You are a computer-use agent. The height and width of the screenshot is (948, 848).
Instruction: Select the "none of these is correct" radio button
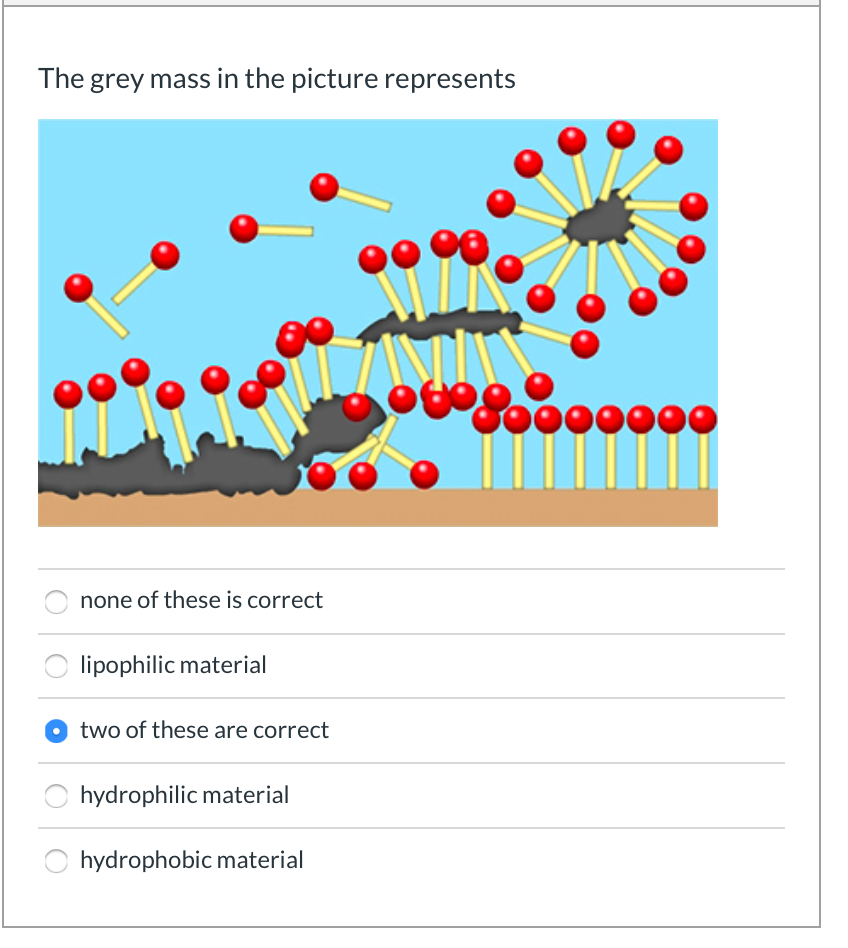(x=56, y=602)
